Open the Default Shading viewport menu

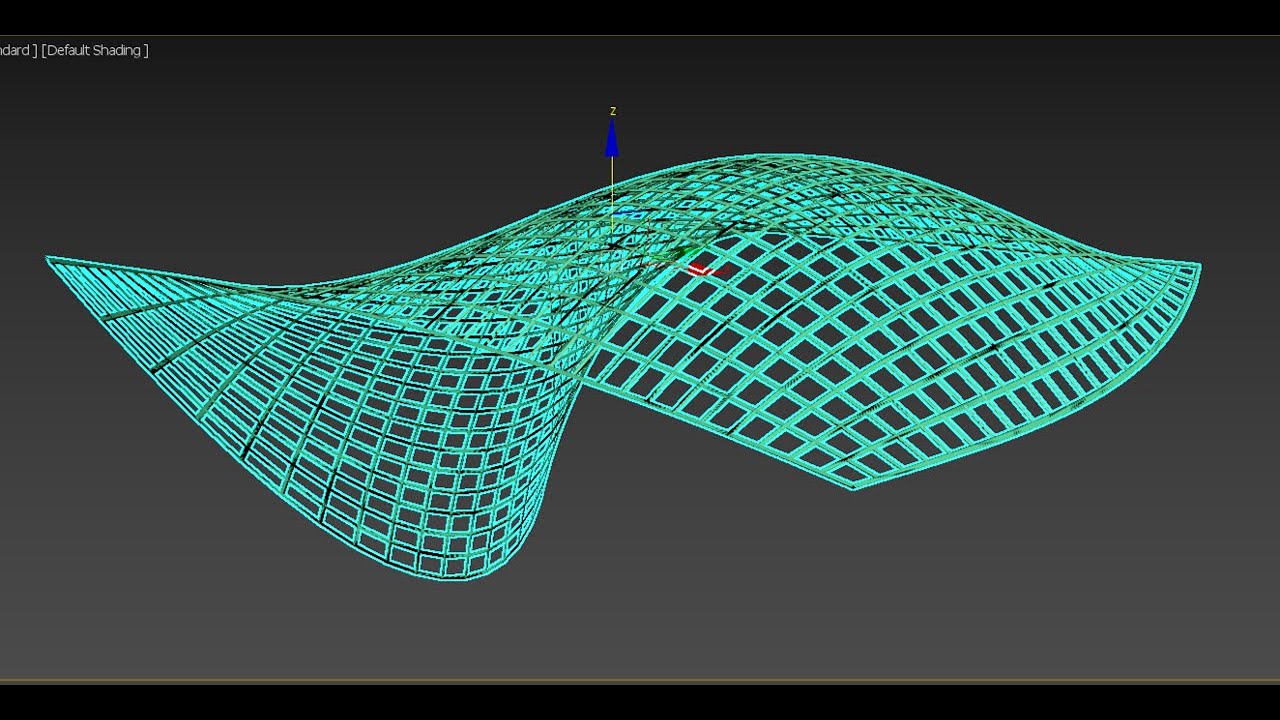[x=95, y=50]
